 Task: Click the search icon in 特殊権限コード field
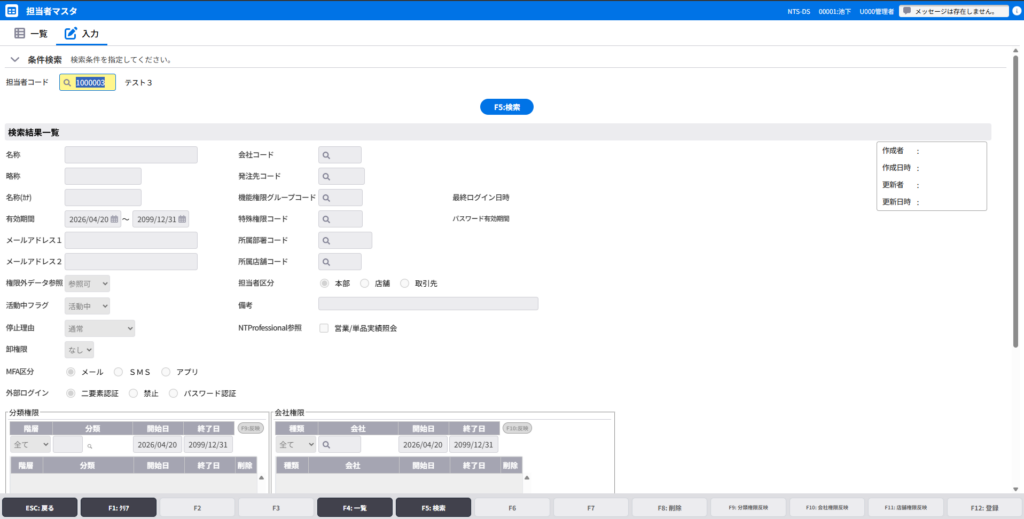click(x=326, y=219)
